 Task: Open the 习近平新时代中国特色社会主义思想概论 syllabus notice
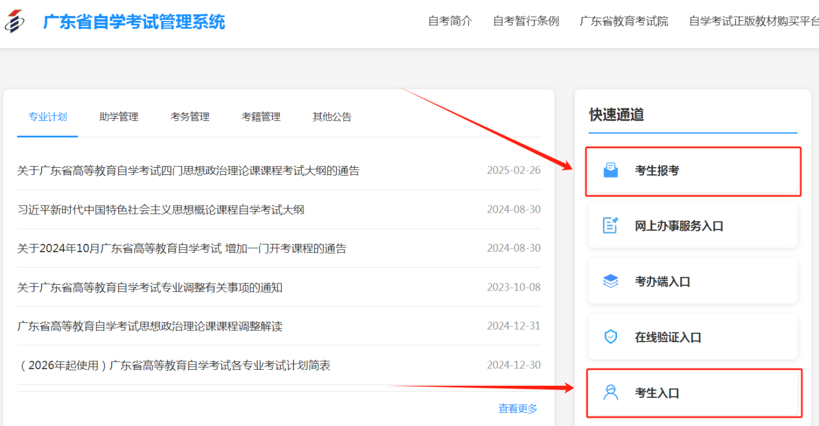161,210
